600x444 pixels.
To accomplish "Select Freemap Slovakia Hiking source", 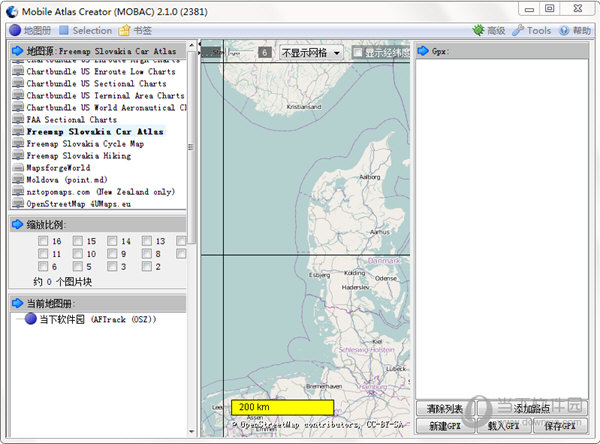I will pyautogui.click(x=79, y=155).
